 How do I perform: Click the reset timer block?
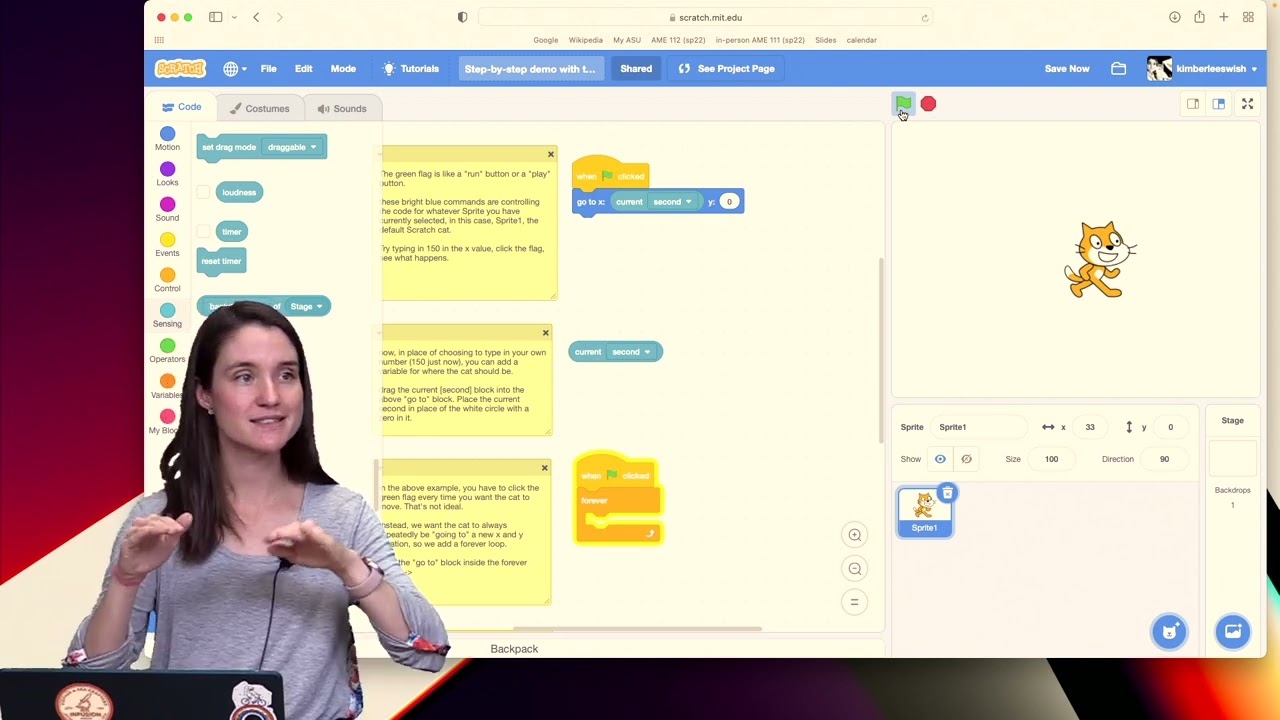[221, 261]
